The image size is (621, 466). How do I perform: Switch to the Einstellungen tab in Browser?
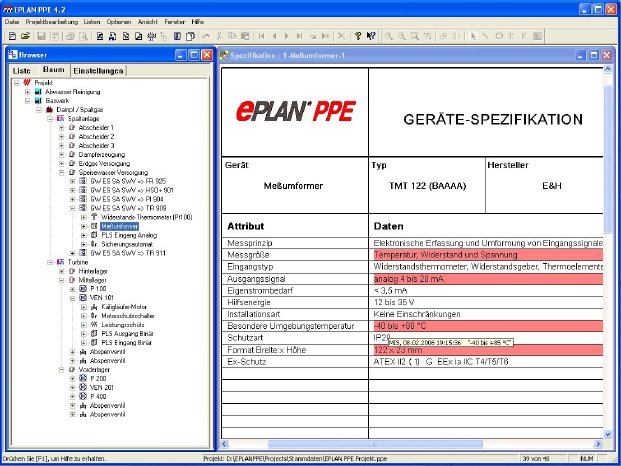pos(98,70)
